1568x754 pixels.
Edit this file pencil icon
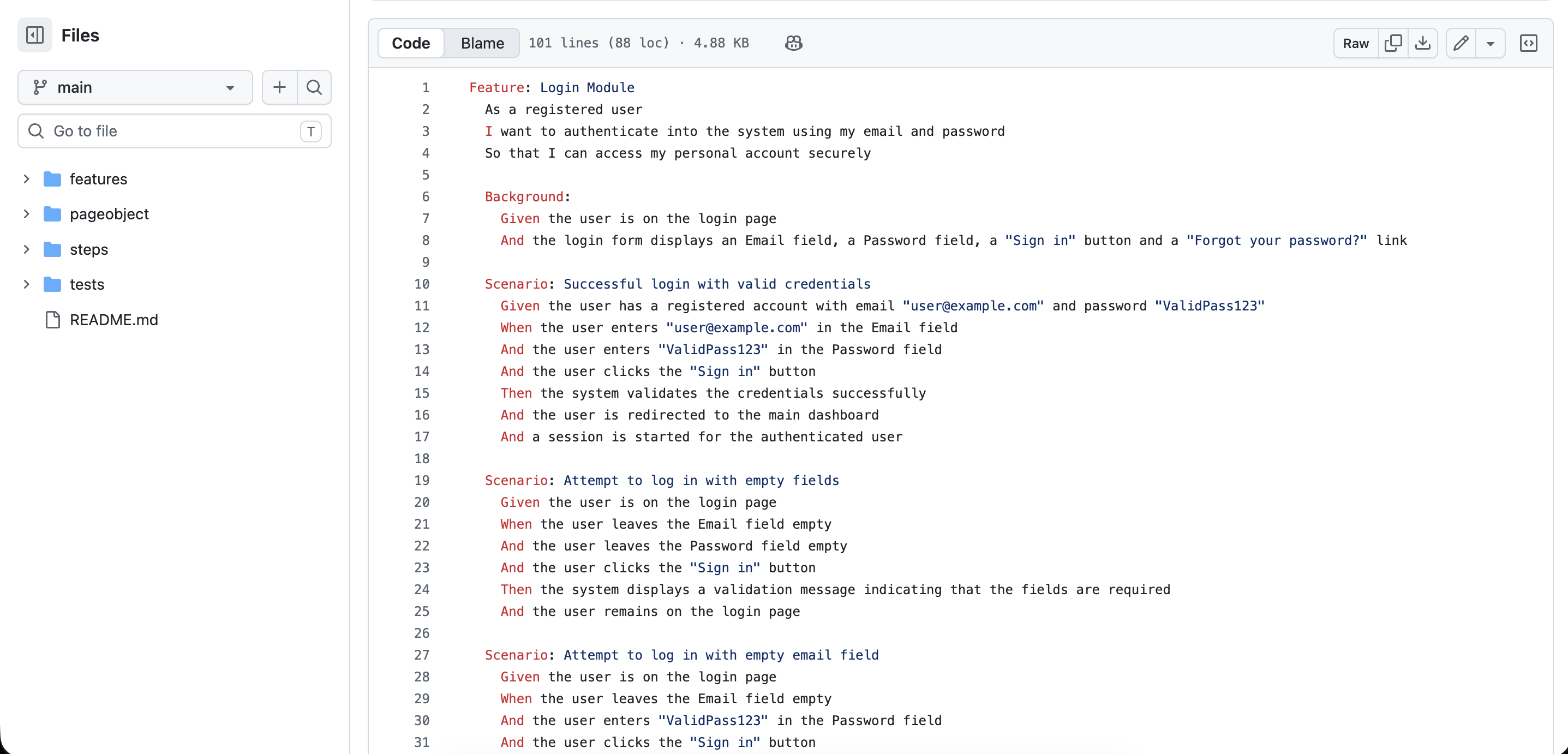click(x=1461, y=43)
